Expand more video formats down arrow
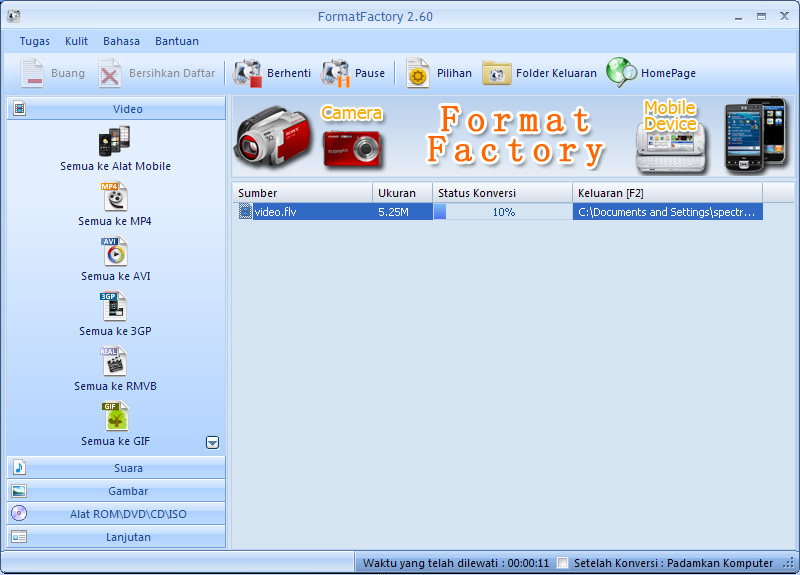Screen dimensions: 800x575 tap(212, 442)
